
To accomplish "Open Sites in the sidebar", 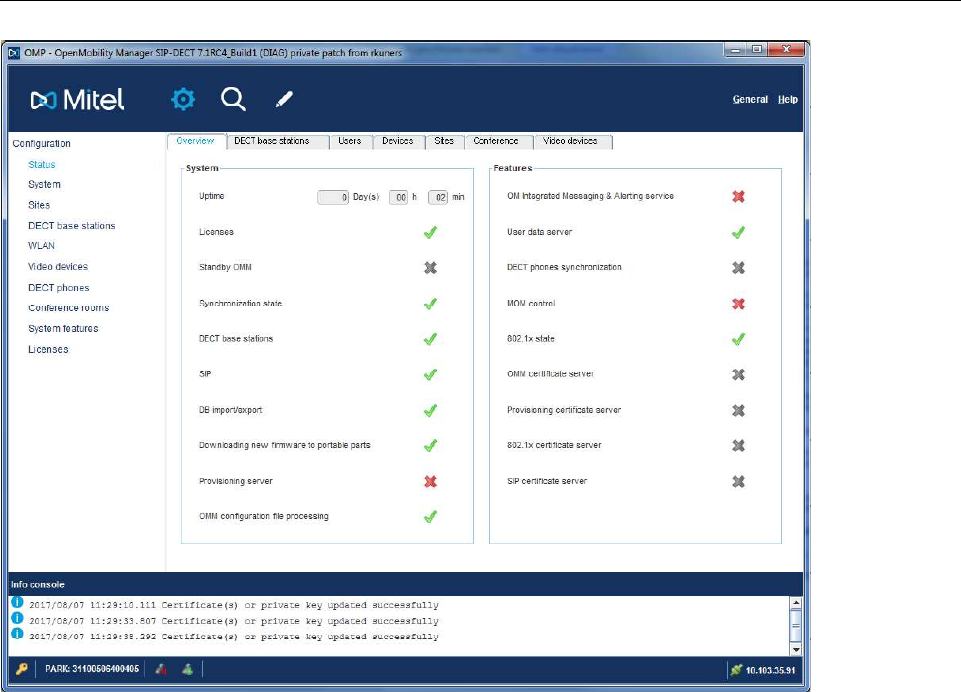I will pyautogui.click(x=39, y=205).
